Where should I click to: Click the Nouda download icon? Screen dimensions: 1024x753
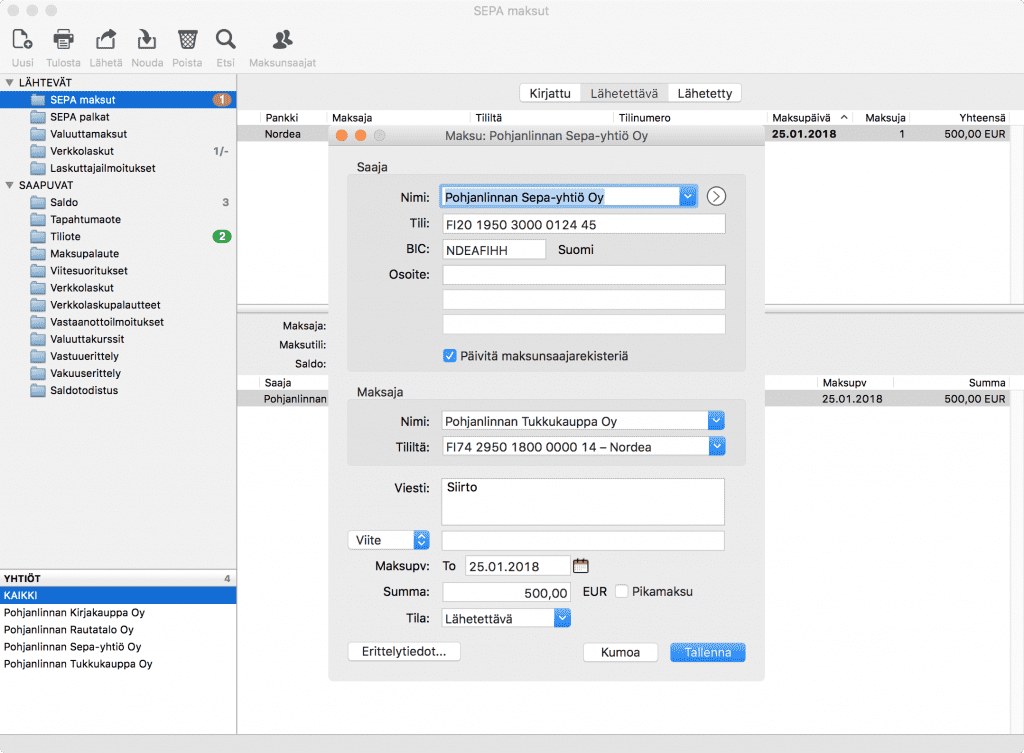coord(147,40)
